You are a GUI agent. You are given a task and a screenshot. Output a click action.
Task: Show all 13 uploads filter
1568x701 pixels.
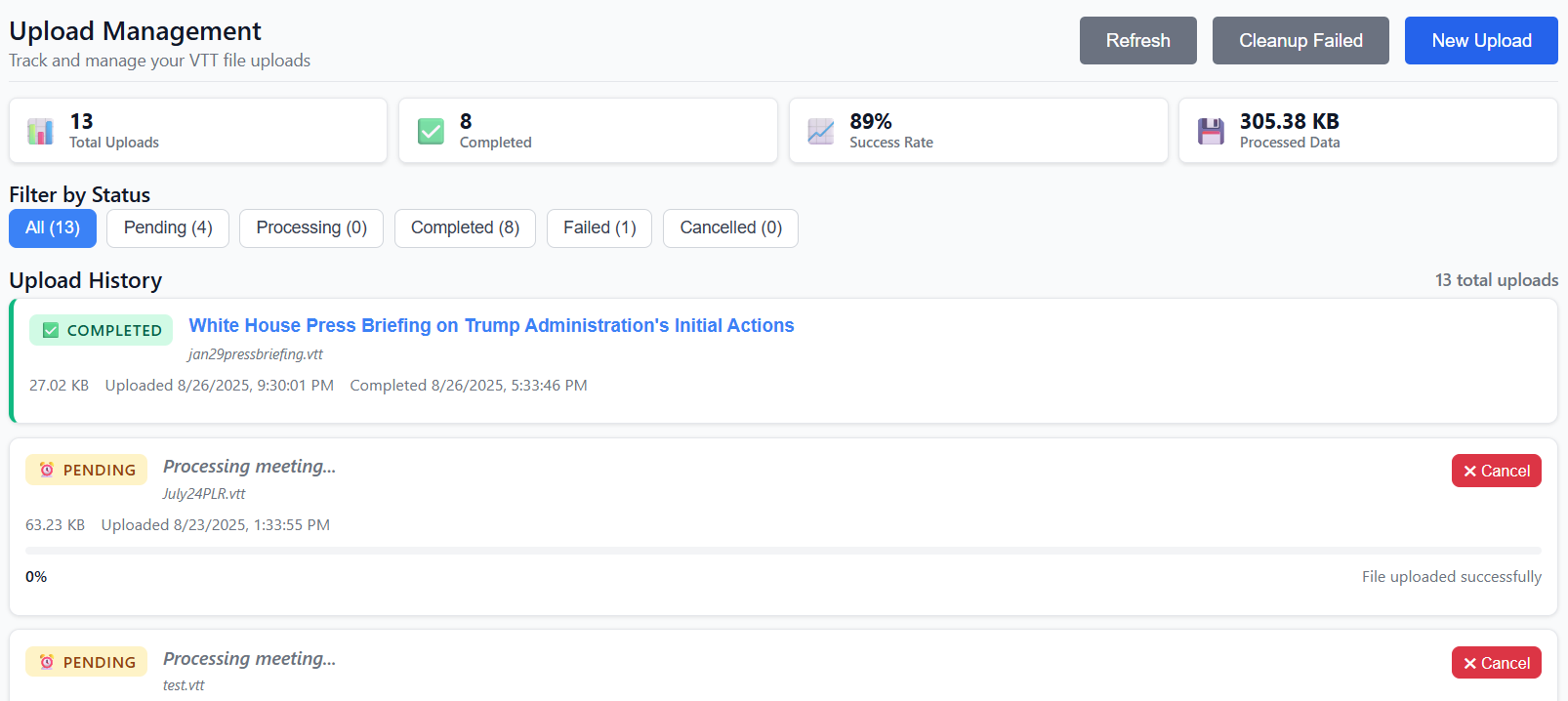pyautogui.click(x=53, y=227)
